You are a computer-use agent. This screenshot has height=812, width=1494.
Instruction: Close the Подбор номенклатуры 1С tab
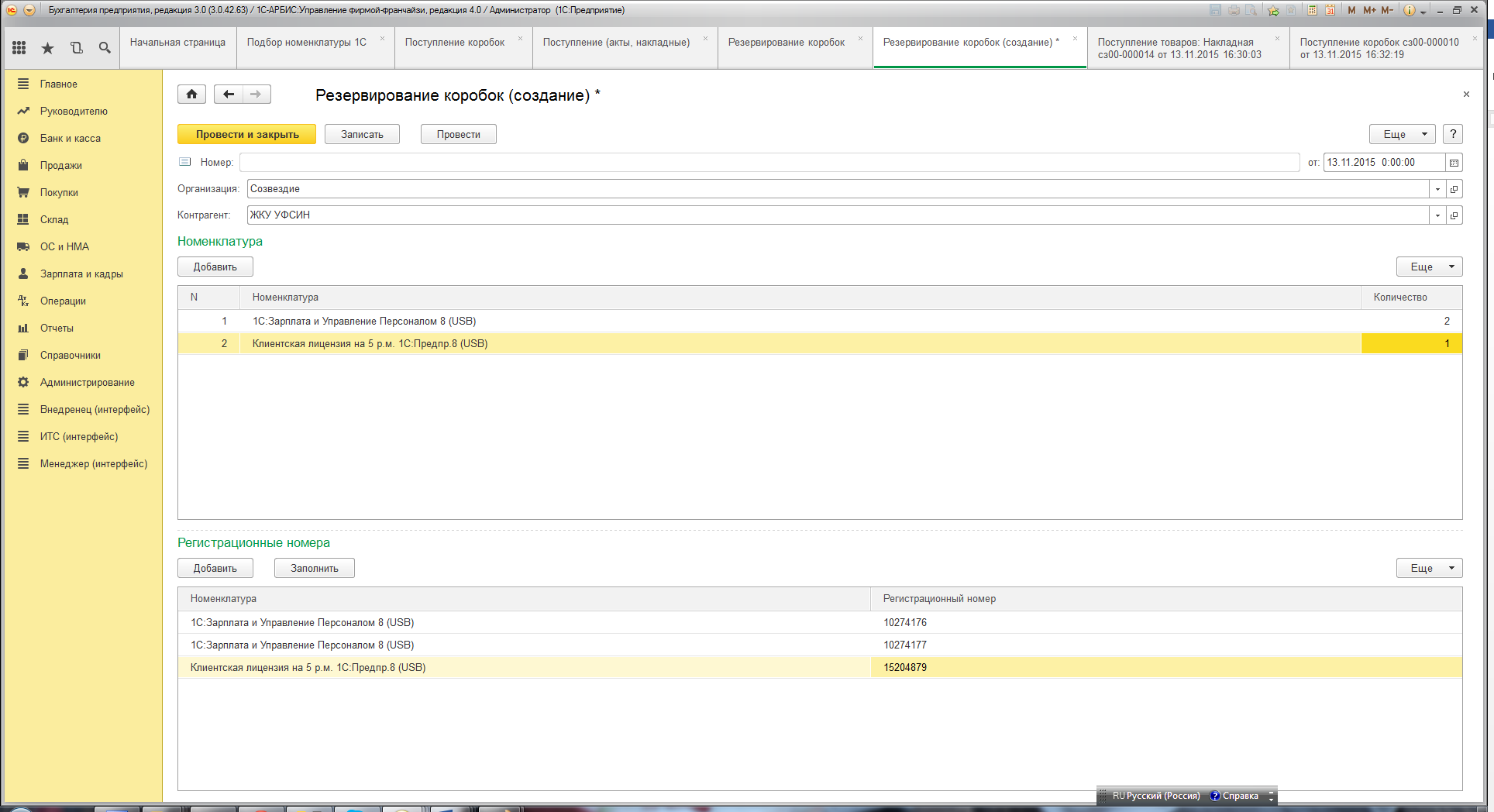[x=382, y=38]
